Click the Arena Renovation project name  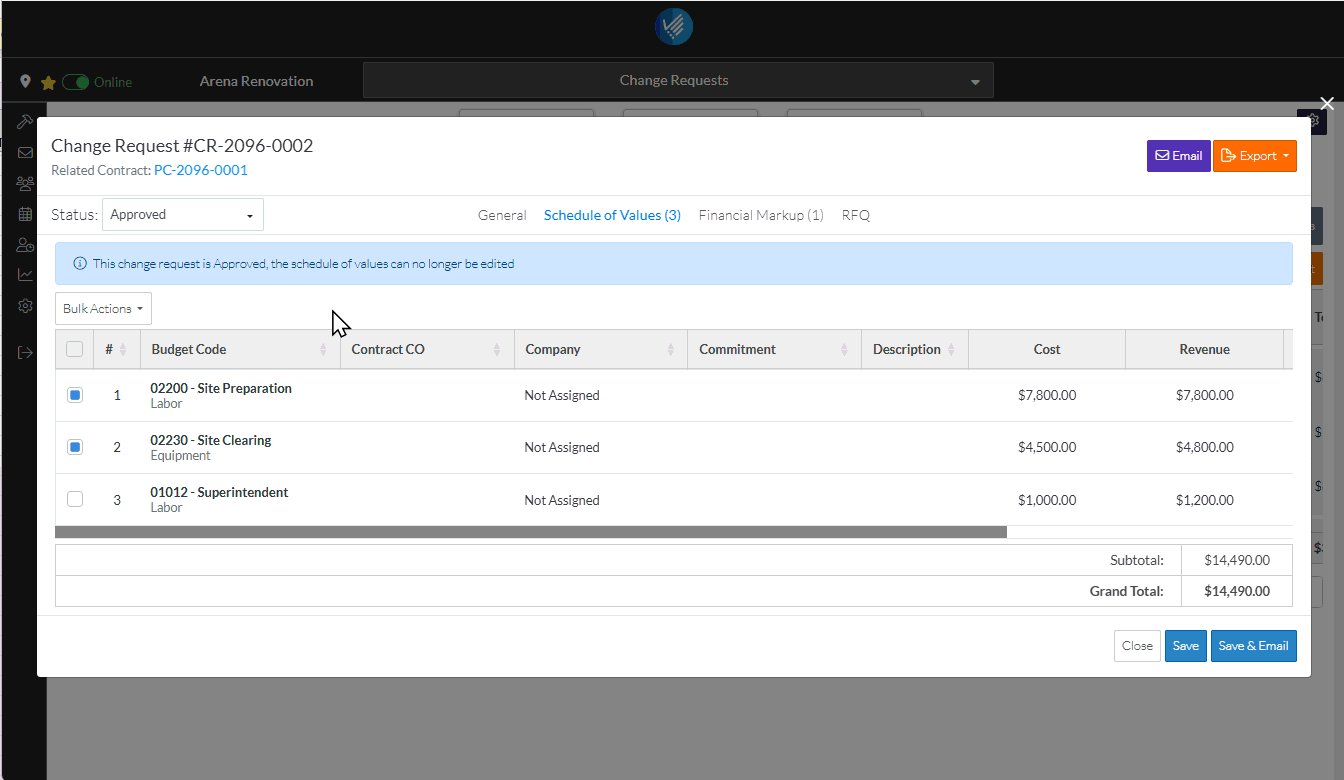click(256, 82)
